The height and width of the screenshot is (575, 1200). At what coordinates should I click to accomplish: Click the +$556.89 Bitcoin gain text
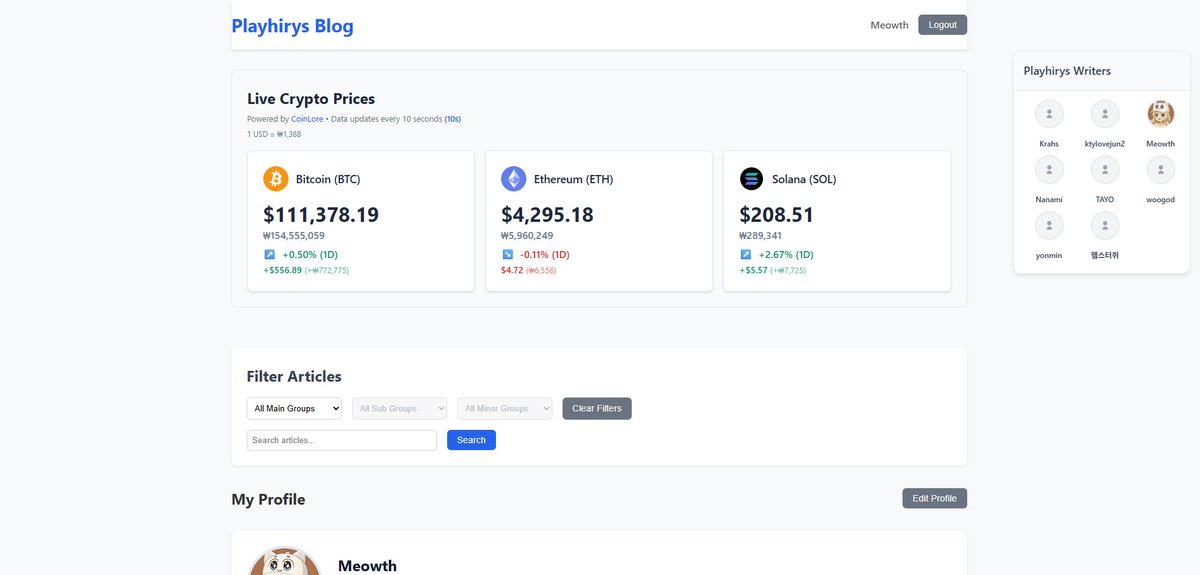[282, 270]
